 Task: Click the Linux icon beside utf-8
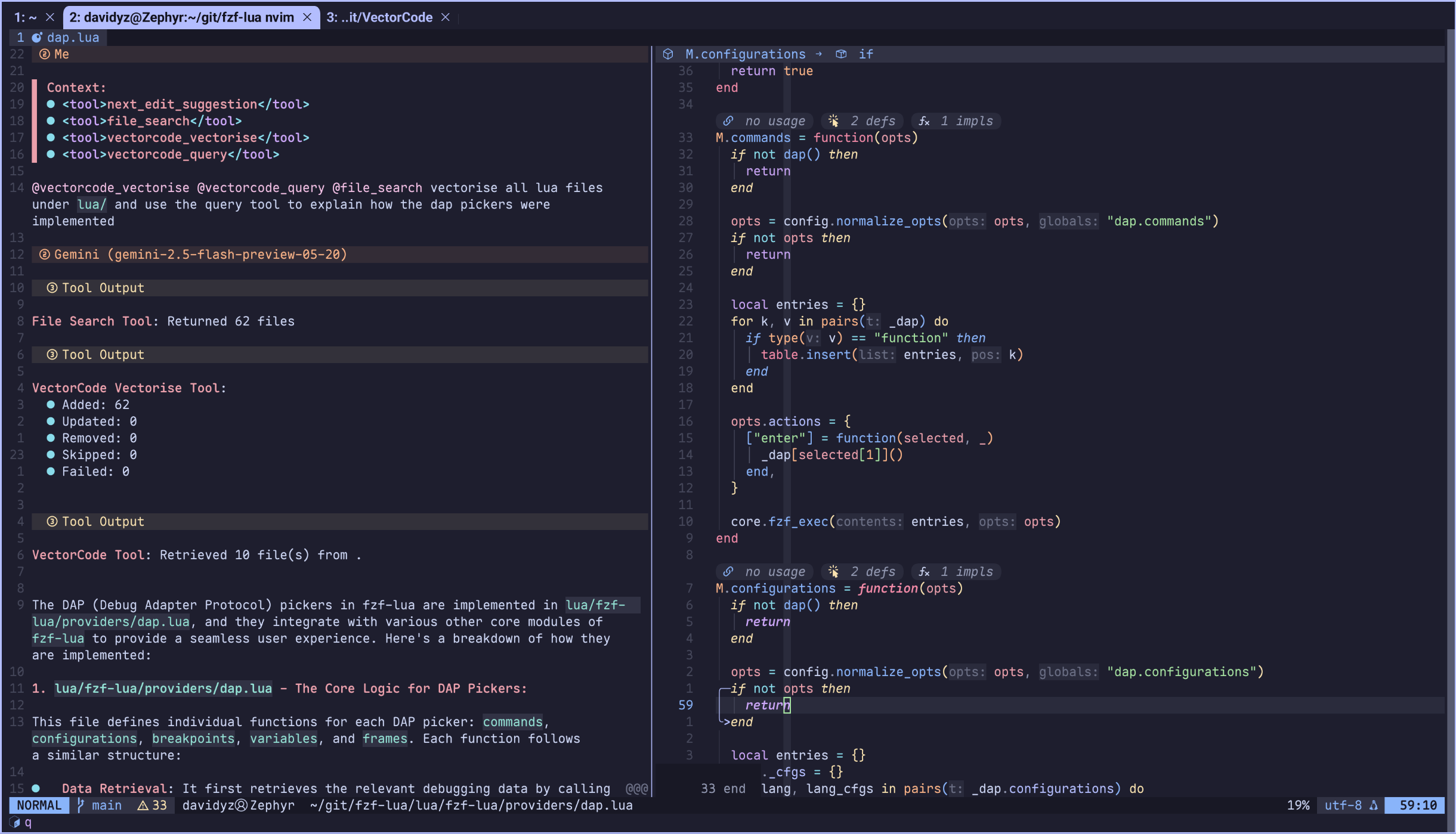tap(1374, 805)
